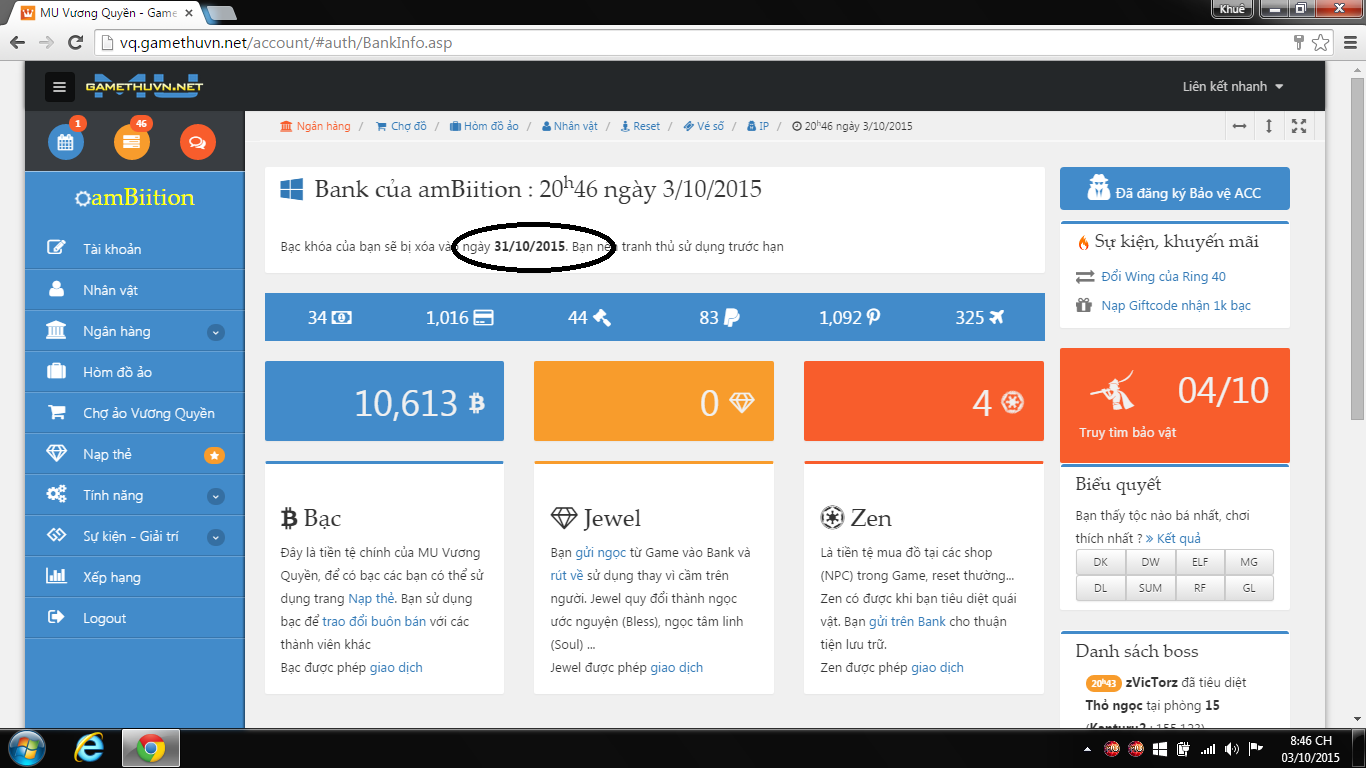Open the Liên kết nhanh dropdown
Image resolution: width=1366 pixels, height=768 pixels.
click(x=1232, y=87)
